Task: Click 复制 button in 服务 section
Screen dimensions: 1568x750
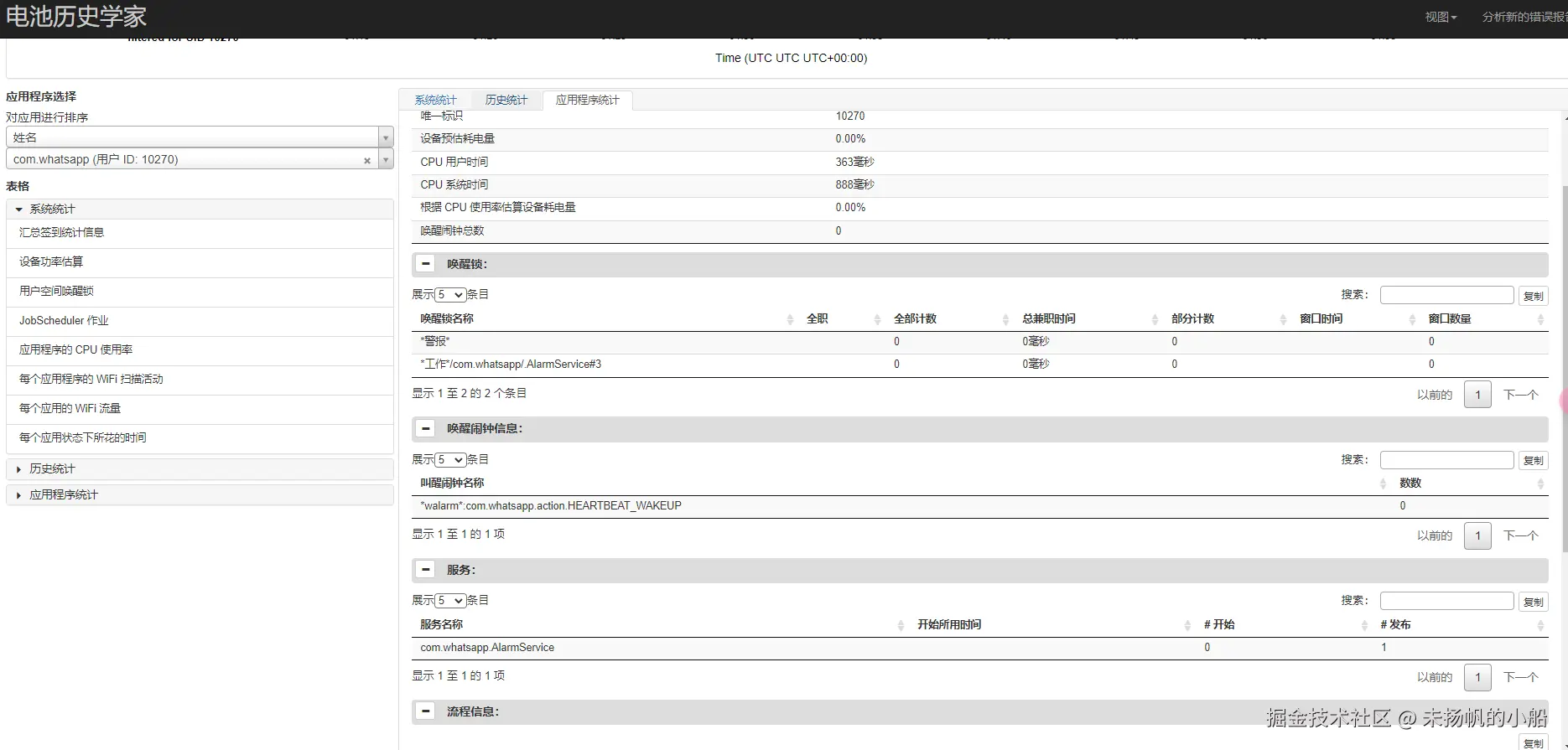Action: click(1533, 602)
